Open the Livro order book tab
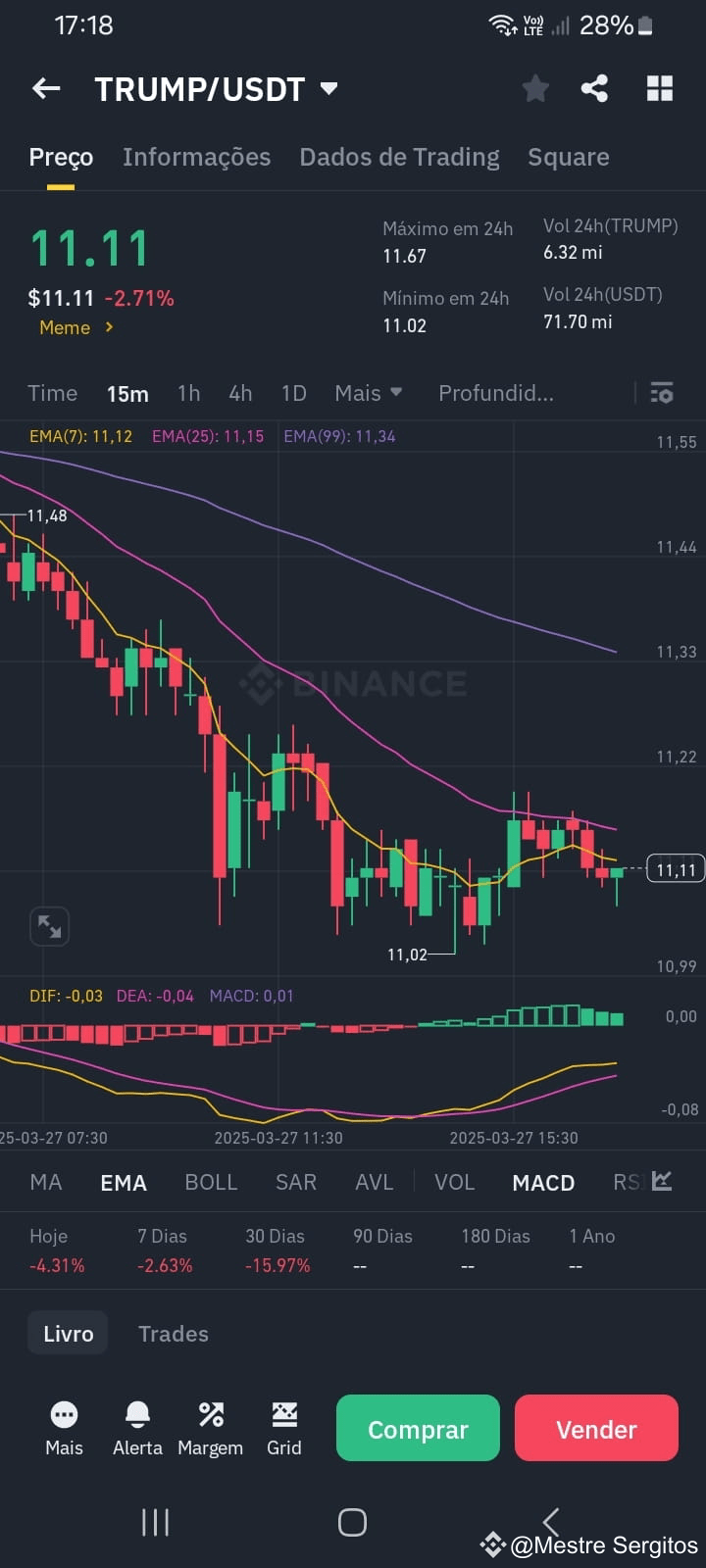Viewport: 706px width, 1568px height. (x=68, y=1333)
